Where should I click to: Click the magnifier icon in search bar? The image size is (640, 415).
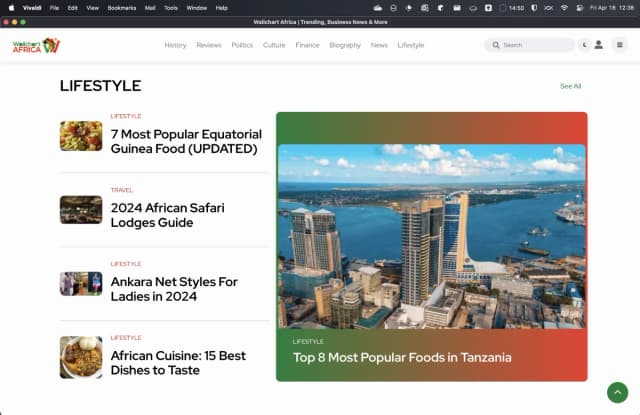496,45
